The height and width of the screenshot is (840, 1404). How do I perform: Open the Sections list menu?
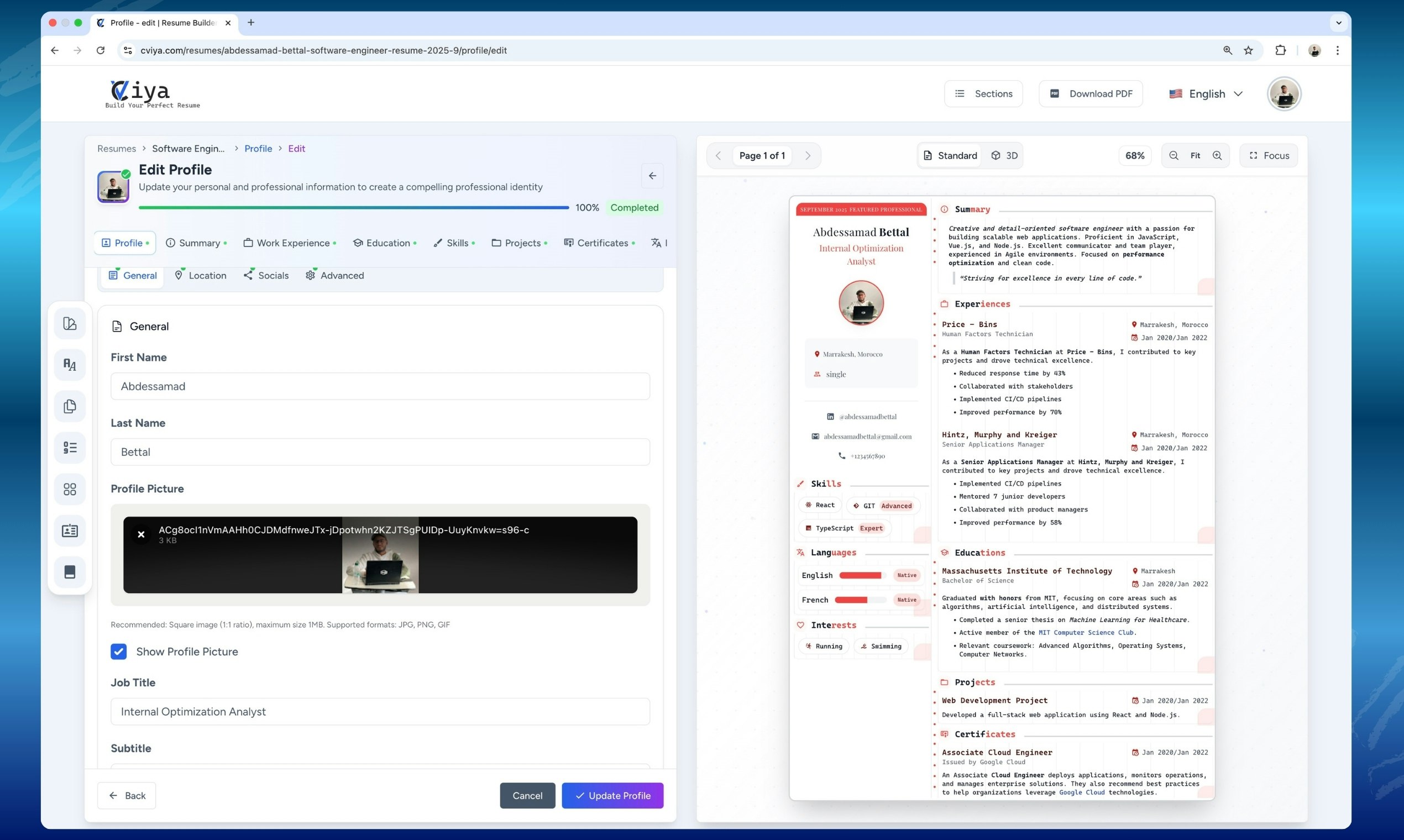coord(983,94)
